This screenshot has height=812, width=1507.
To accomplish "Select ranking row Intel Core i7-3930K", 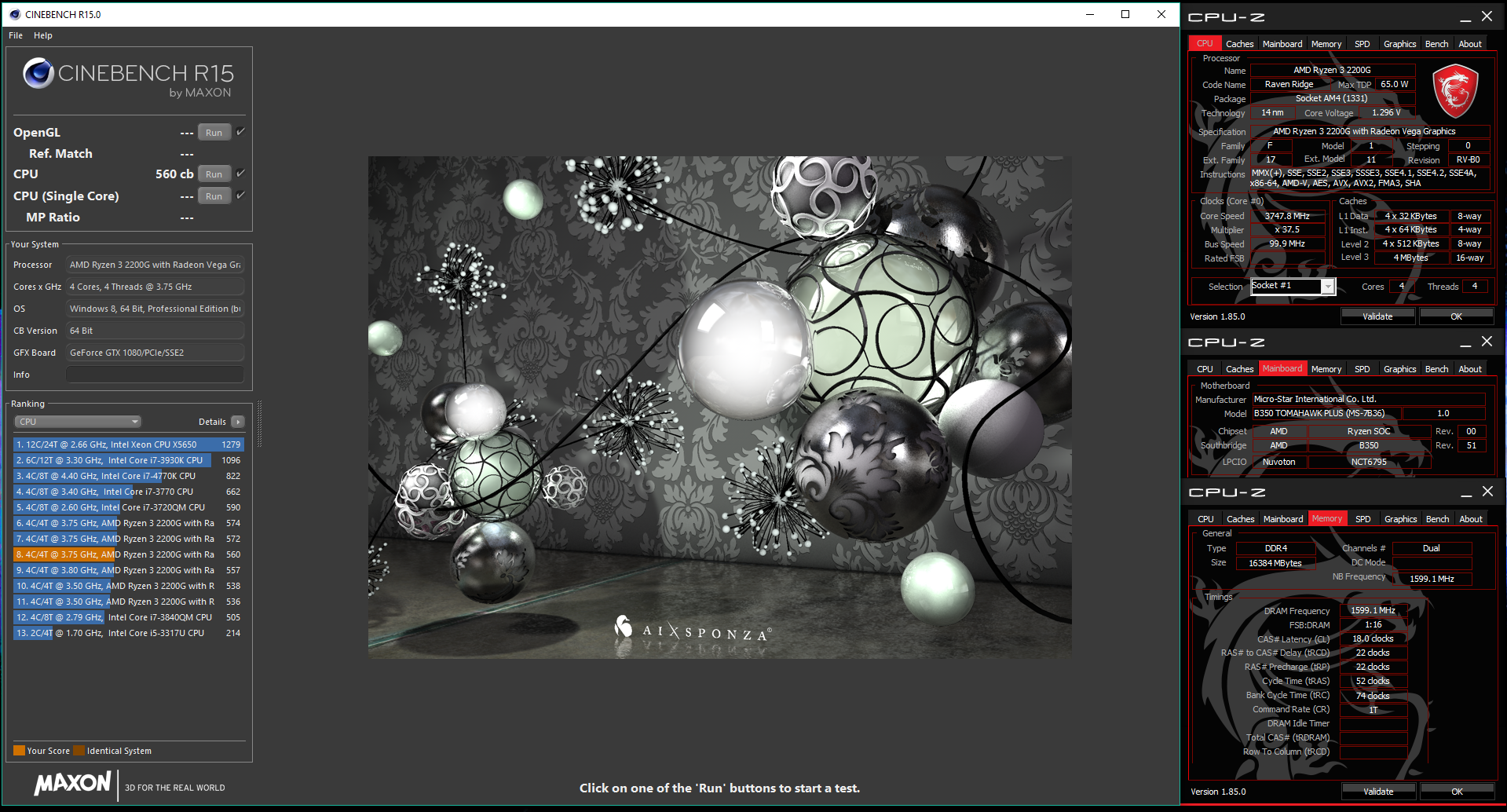I will [129, 460].
